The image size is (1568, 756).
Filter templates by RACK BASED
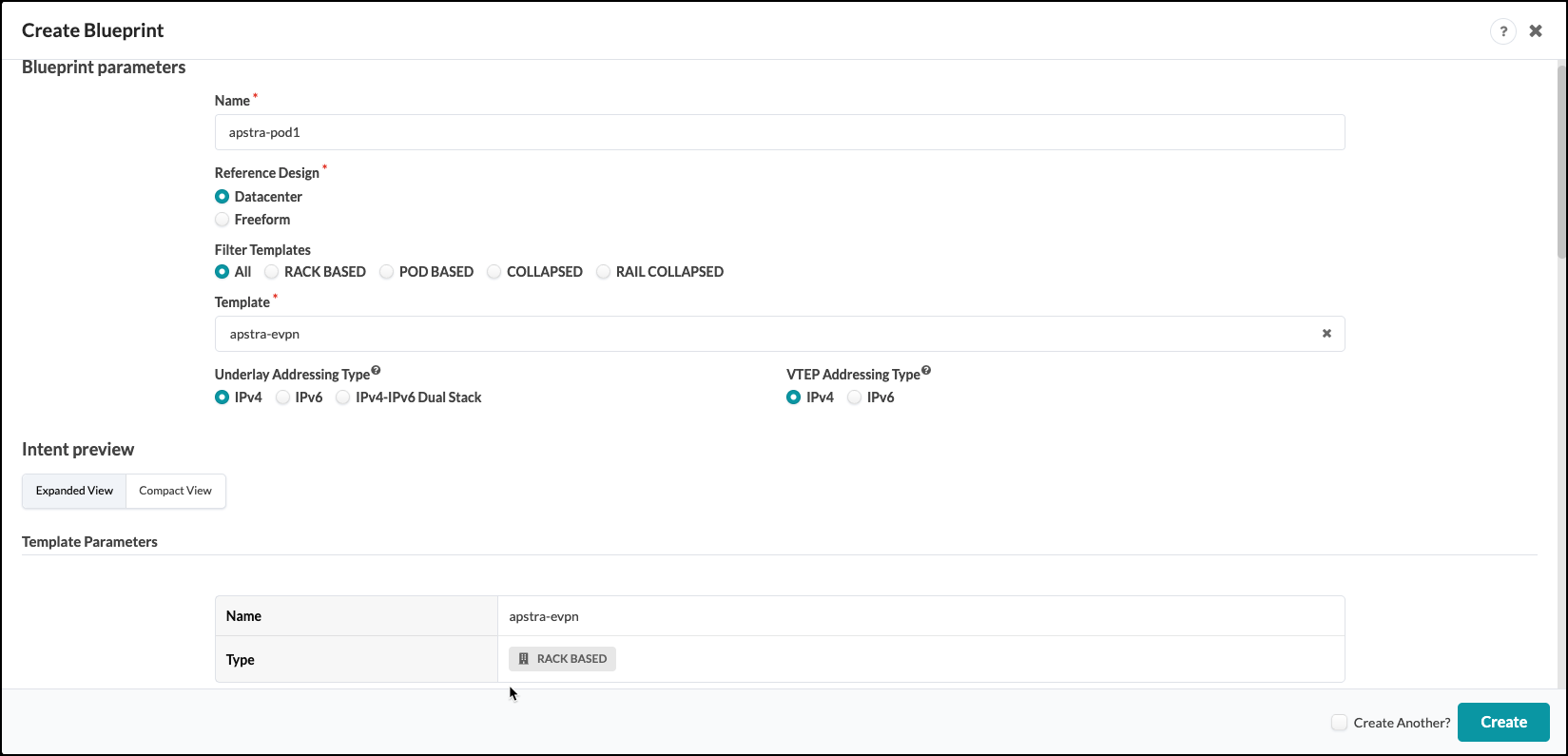pos(272,272)
